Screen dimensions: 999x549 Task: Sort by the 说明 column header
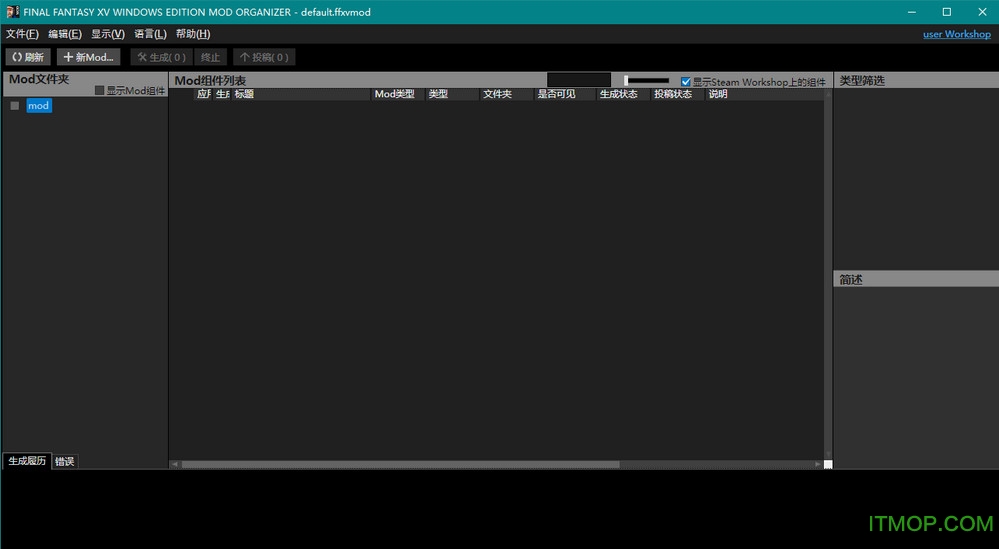click(765, 94)
